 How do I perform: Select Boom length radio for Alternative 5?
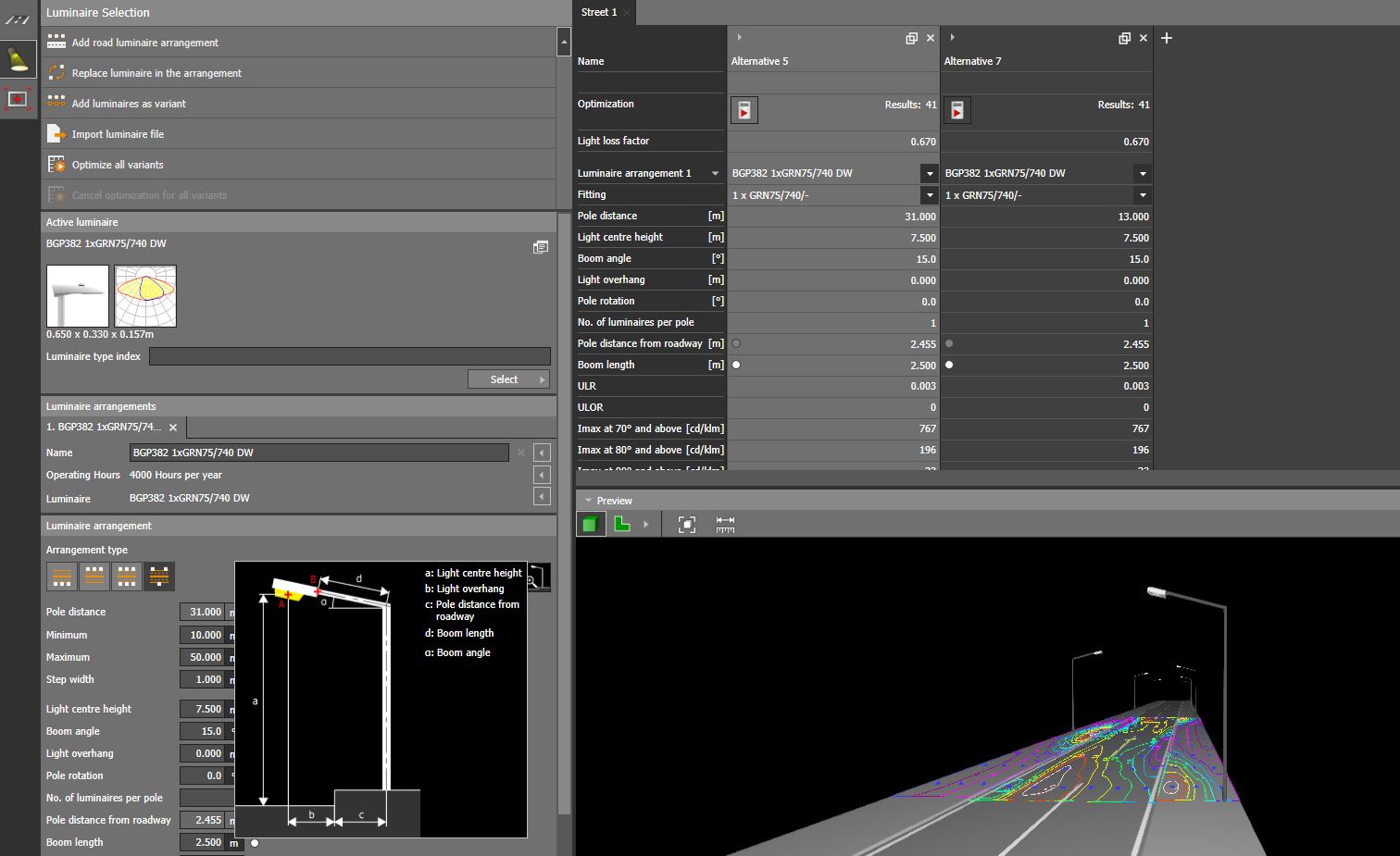(736, 365)
